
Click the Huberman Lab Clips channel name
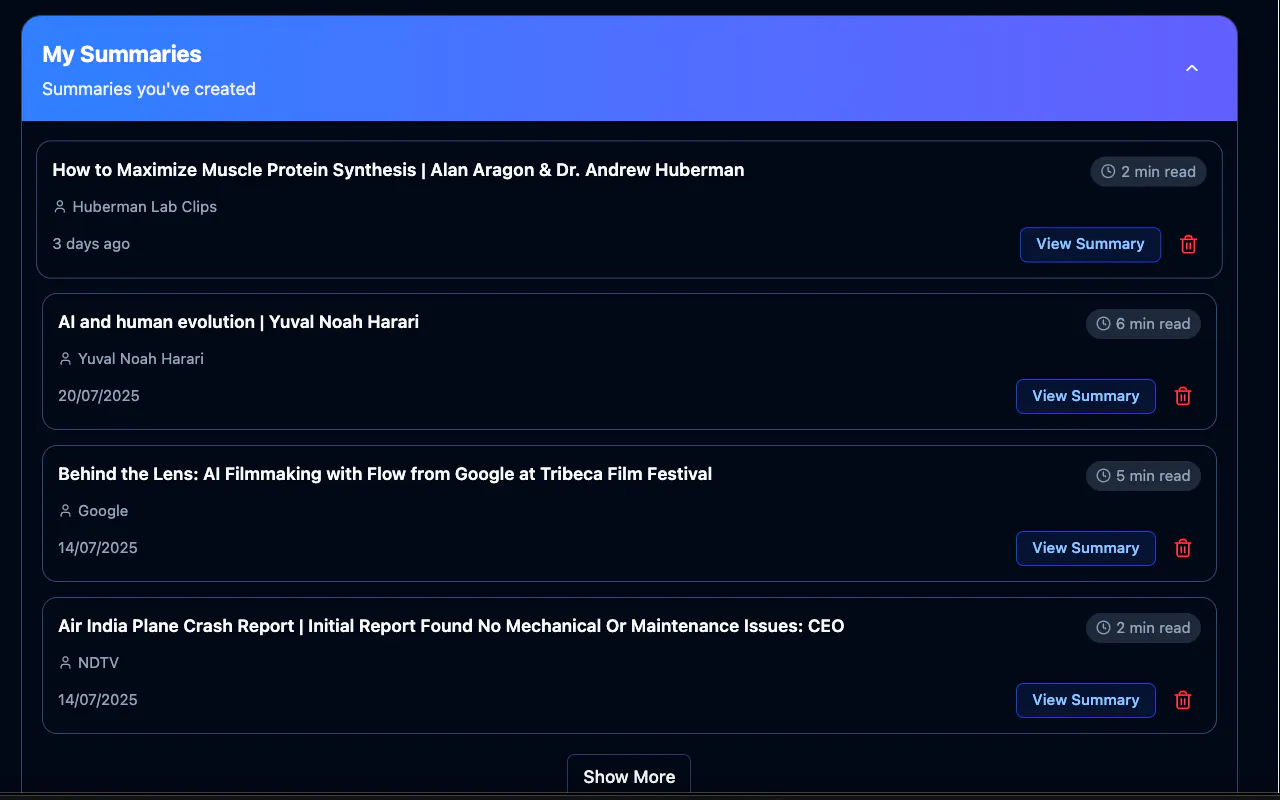coord(145,207)
